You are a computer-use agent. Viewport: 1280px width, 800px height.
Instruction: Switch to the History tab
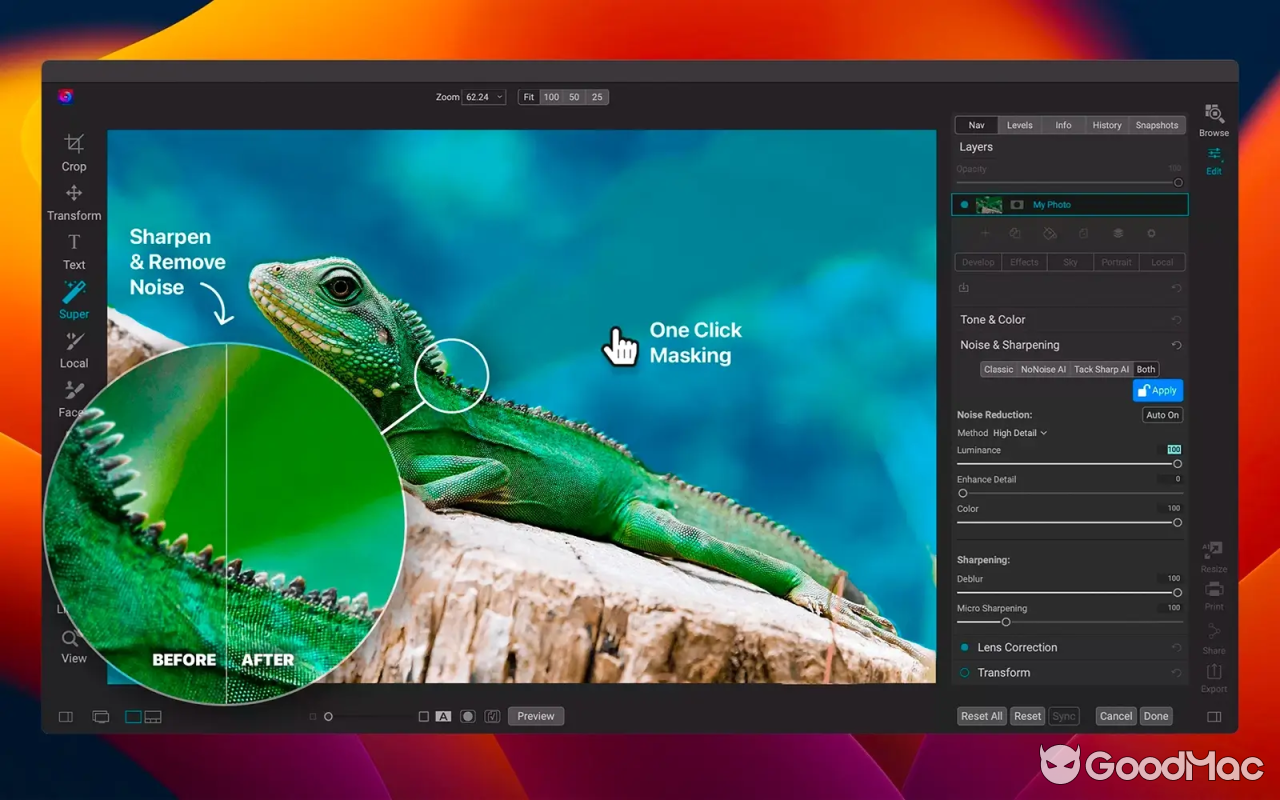tap(1106, 125)
